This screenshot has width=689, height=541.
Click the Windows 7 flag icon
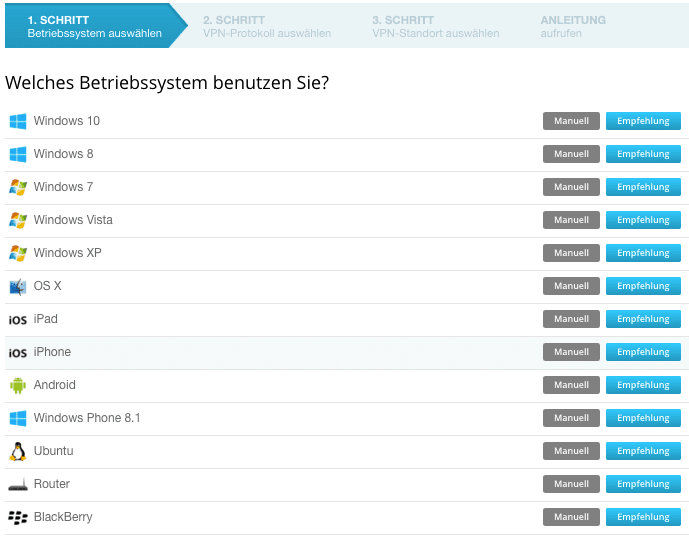(x=18, y=187)
